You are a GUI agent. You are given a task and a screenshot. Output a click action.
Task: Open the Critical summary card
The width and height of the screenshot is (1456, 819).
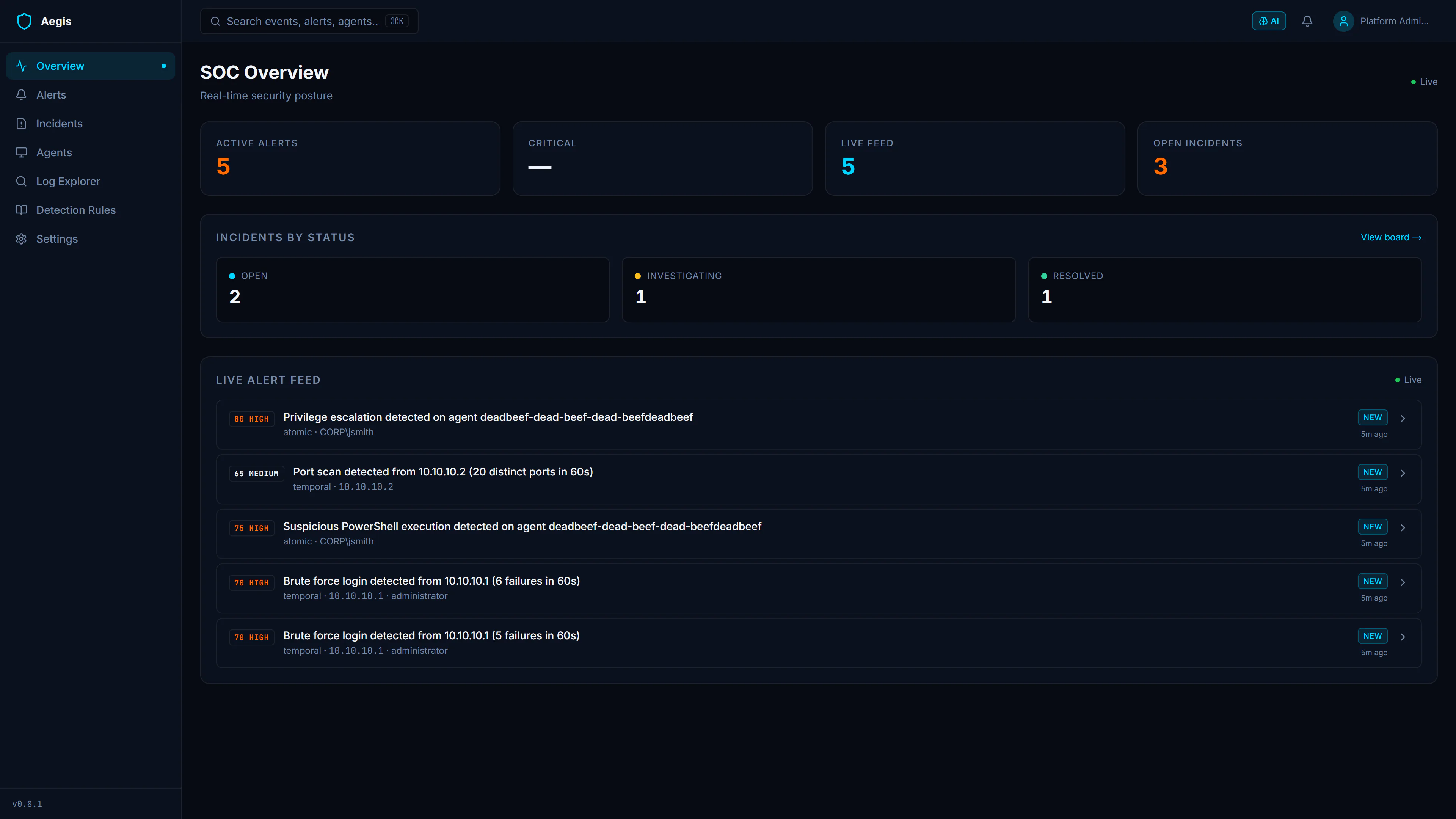click(662, 158)
